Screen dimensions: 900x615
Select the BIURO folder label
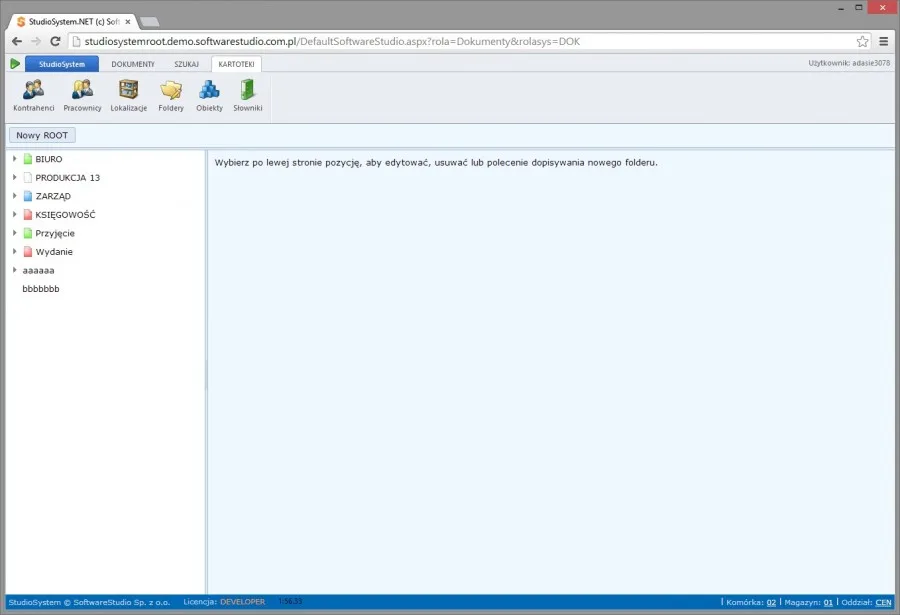(49, 159)
